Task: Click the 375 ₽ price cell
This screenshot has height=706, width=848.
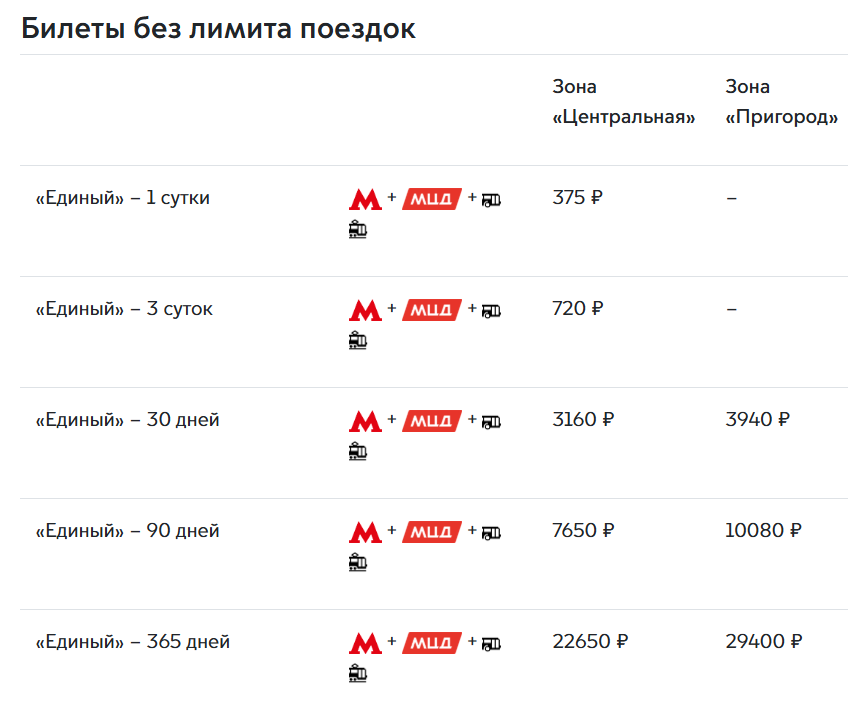Action: tap(577, 197)
